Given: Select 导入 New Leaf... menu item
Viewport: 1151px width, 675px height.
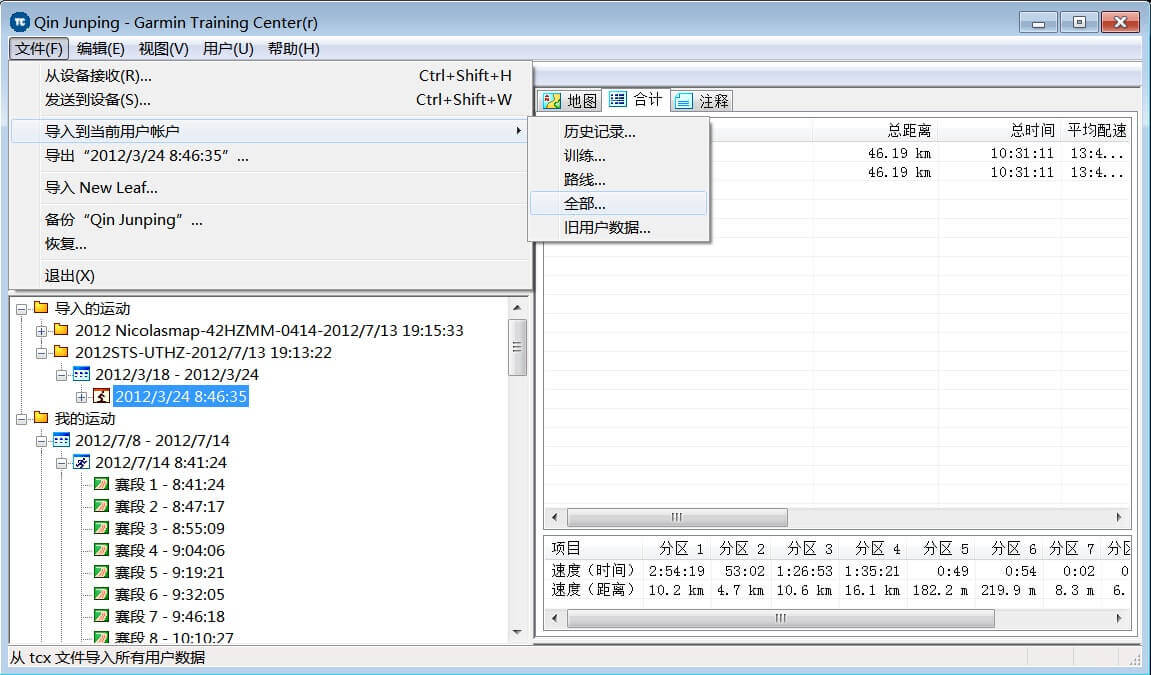Looking at the screenshot, I should [270, 188].
